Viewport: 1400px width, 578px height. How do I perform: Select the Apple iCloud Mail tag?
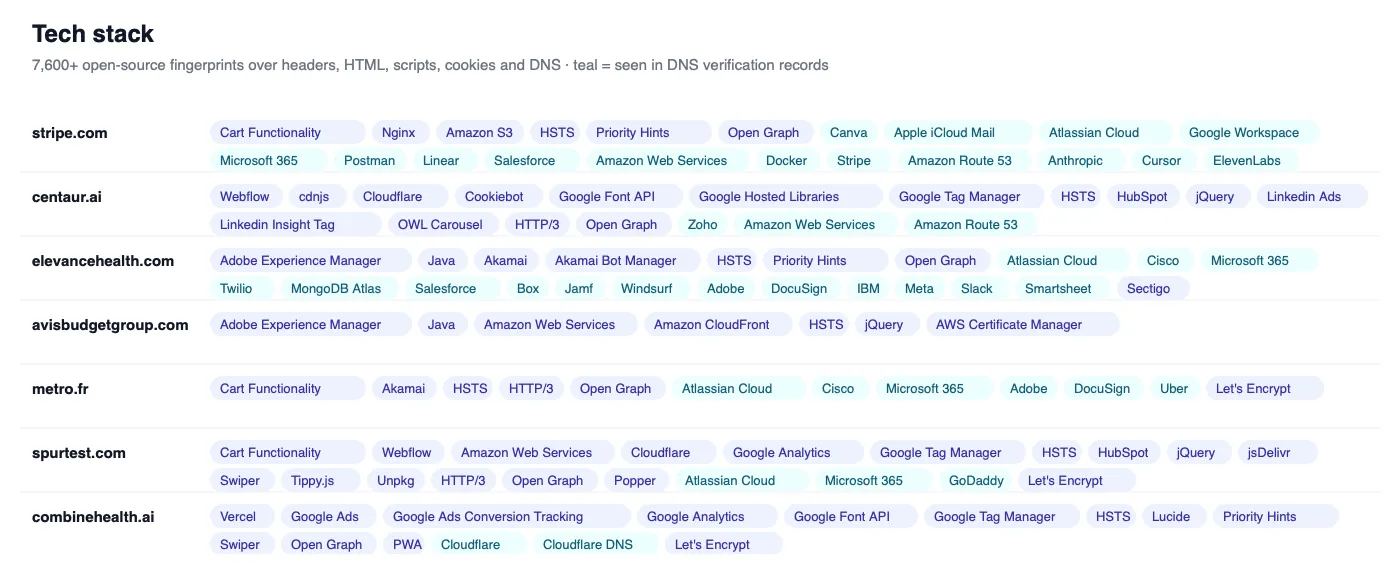coord(958,133)
